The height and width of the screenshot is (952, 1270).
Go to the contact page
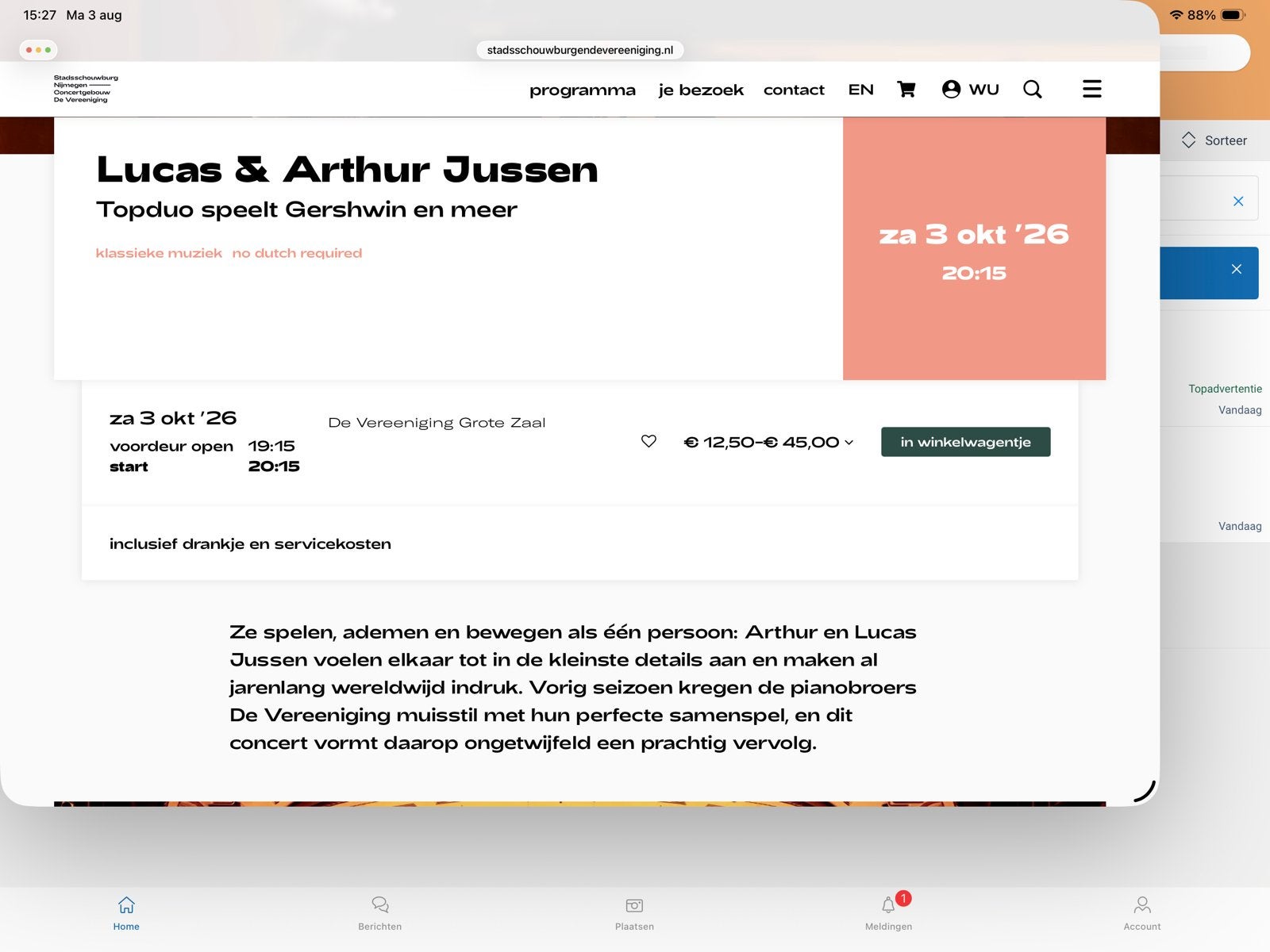point(794,90)
